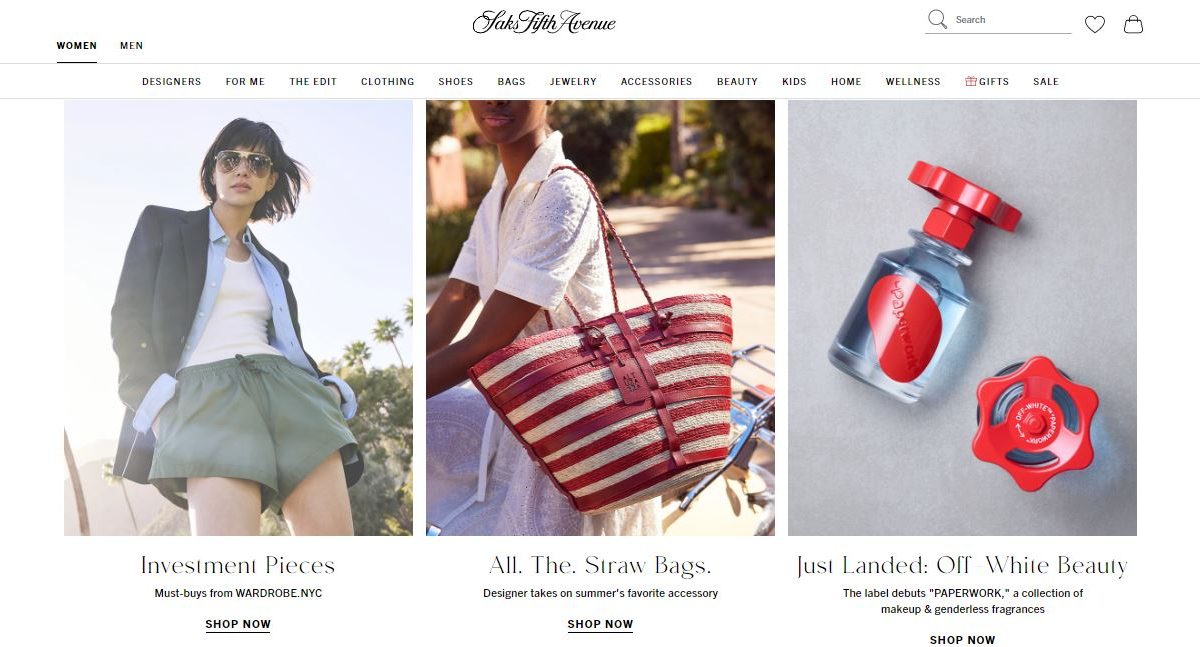1200x647 pixels.
Task: Select the Women tab
Action: tap(76, 46)
